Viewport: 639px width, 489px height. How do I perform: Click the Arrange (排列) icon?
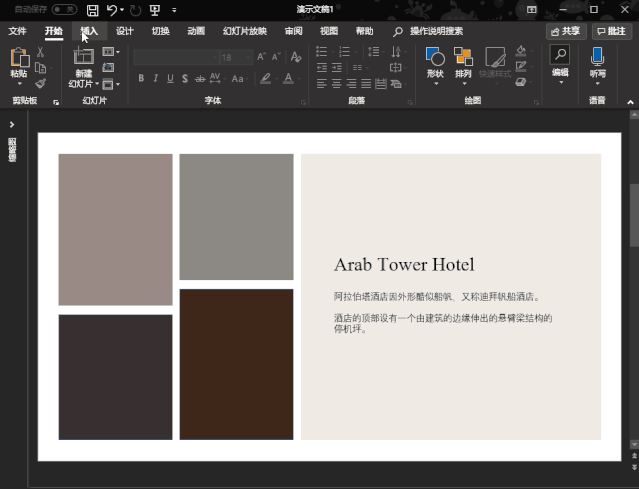pos(463,57)
